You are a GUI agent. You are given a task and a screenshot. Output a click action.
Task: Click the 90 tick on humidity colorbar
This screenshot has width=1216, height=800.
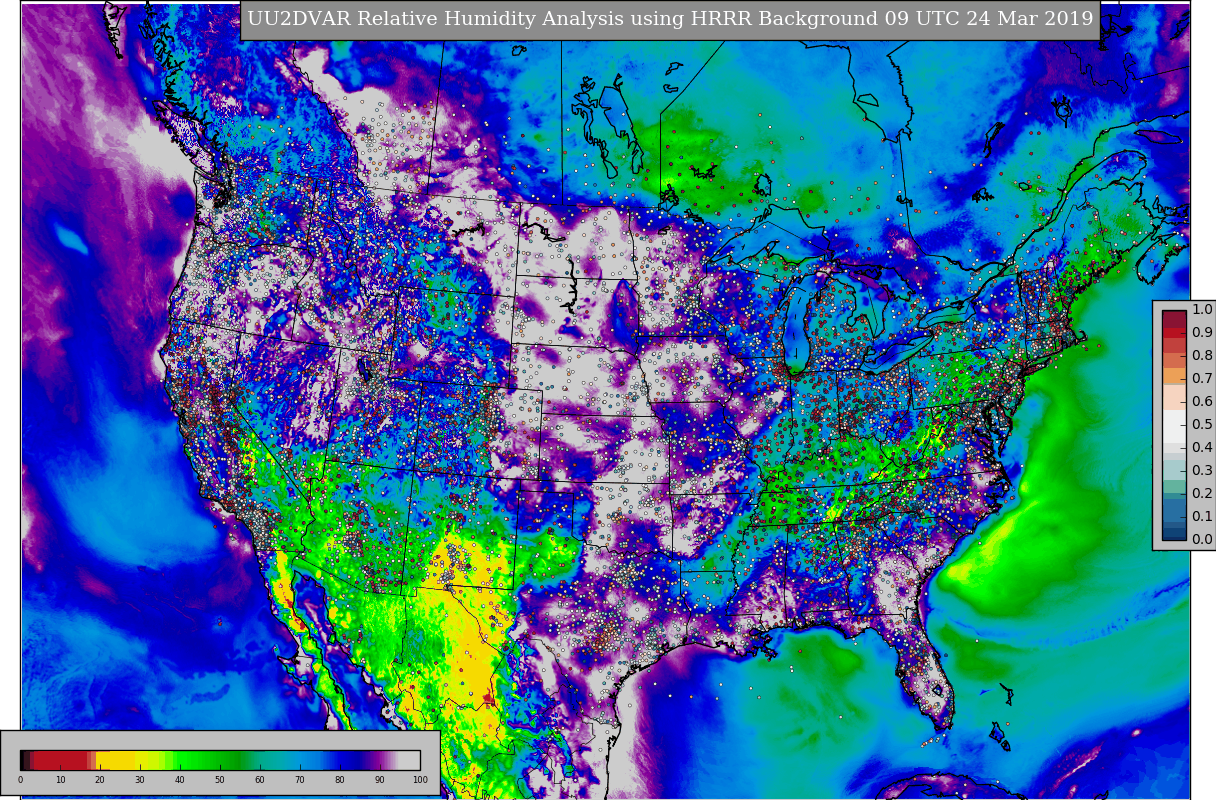point(380,780)
